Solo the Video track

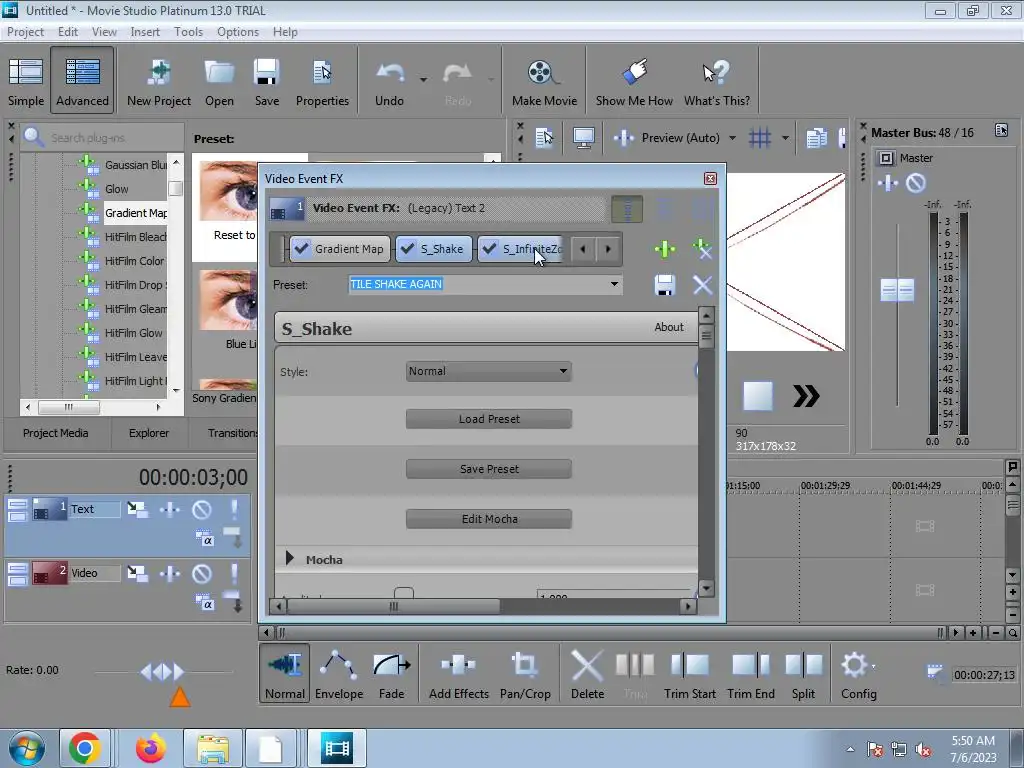pyautogui.click(x=234, y=573)
